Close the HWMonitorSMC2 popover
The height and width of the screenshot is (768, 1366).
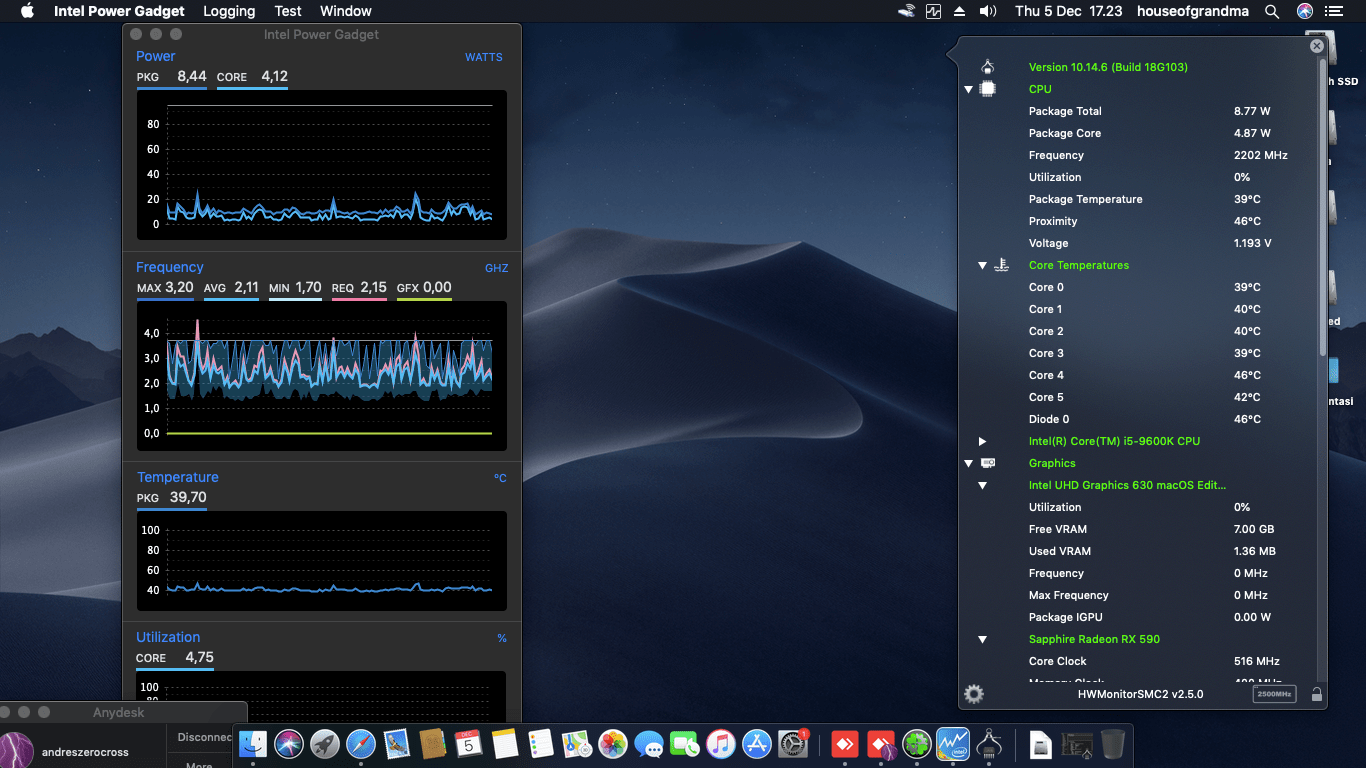point(1317,46)
